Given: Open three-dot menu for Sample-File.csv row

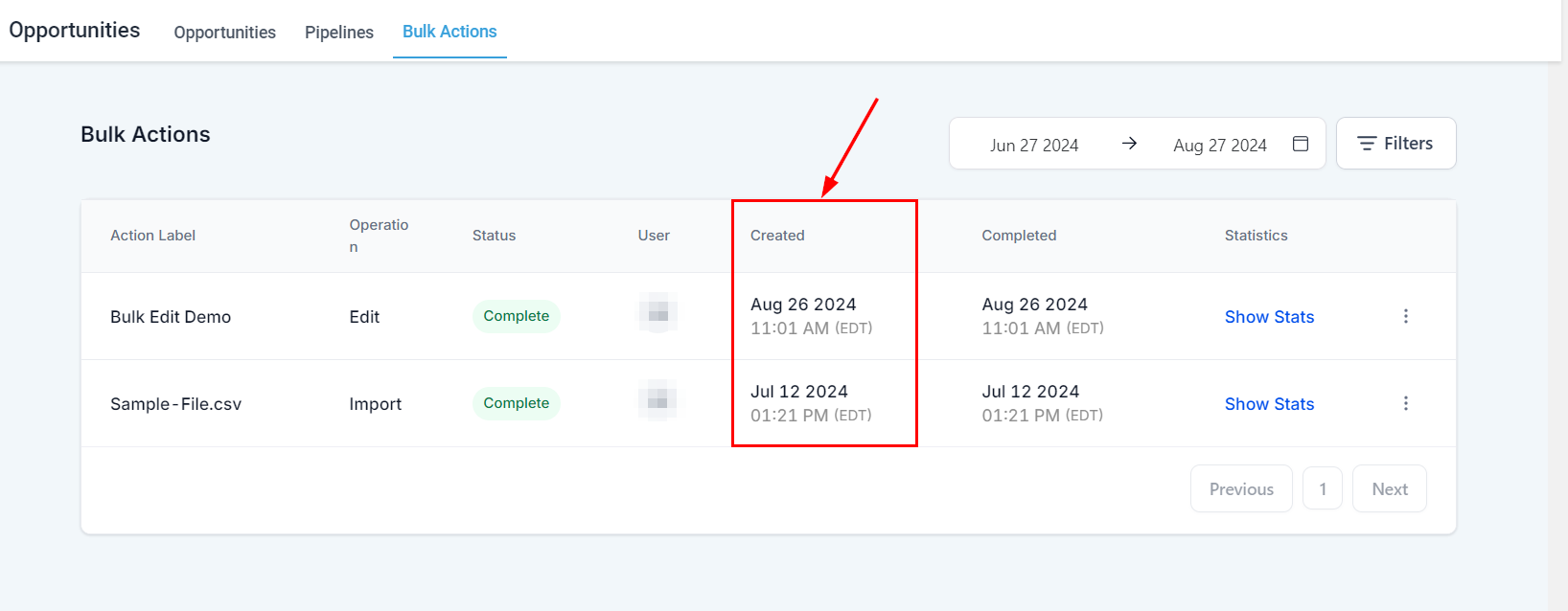Looking at the screenshot, I should 1406,403.
